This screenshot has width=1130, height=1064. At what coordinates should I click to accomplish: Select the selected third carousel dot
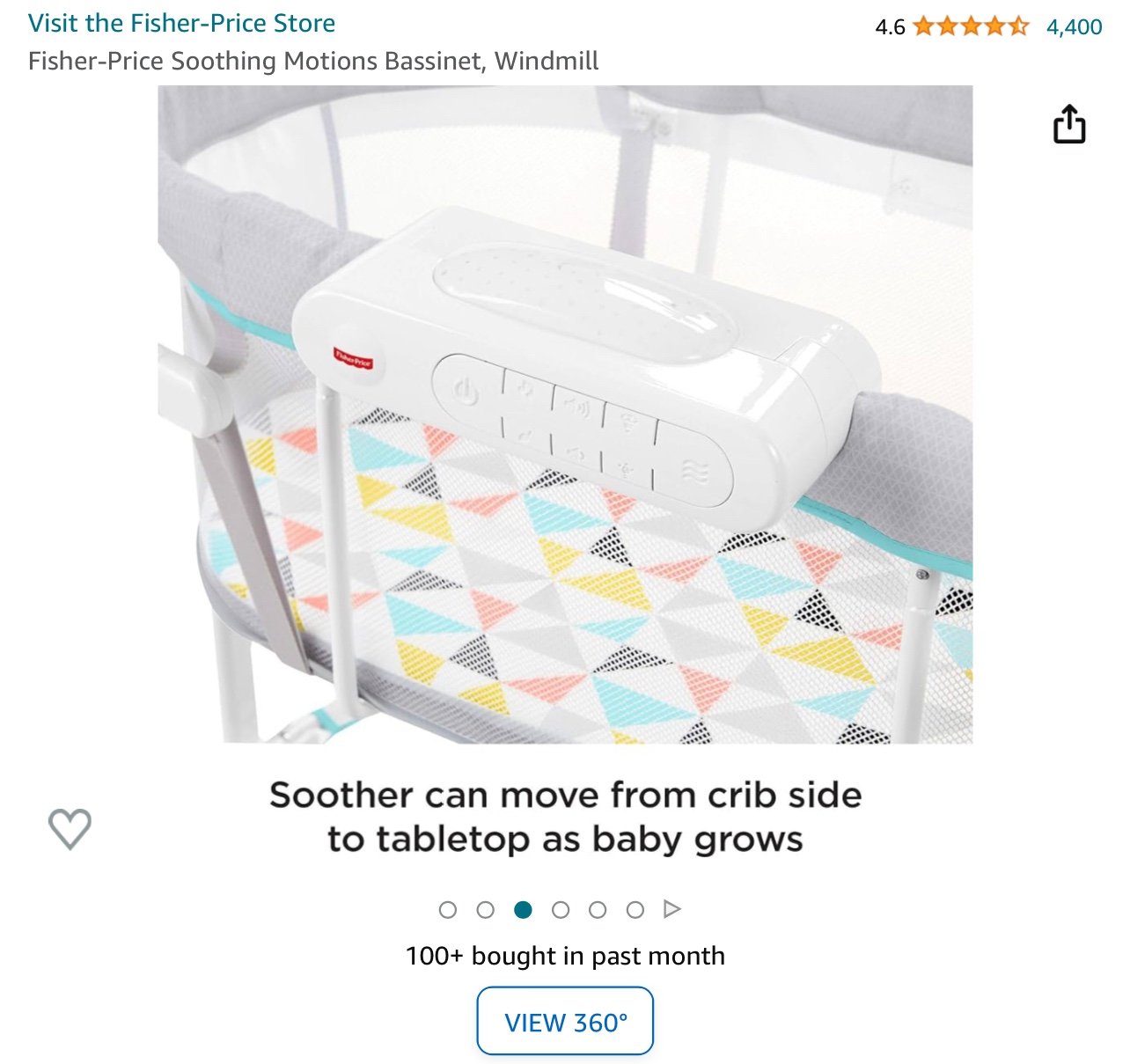point(523,910)
